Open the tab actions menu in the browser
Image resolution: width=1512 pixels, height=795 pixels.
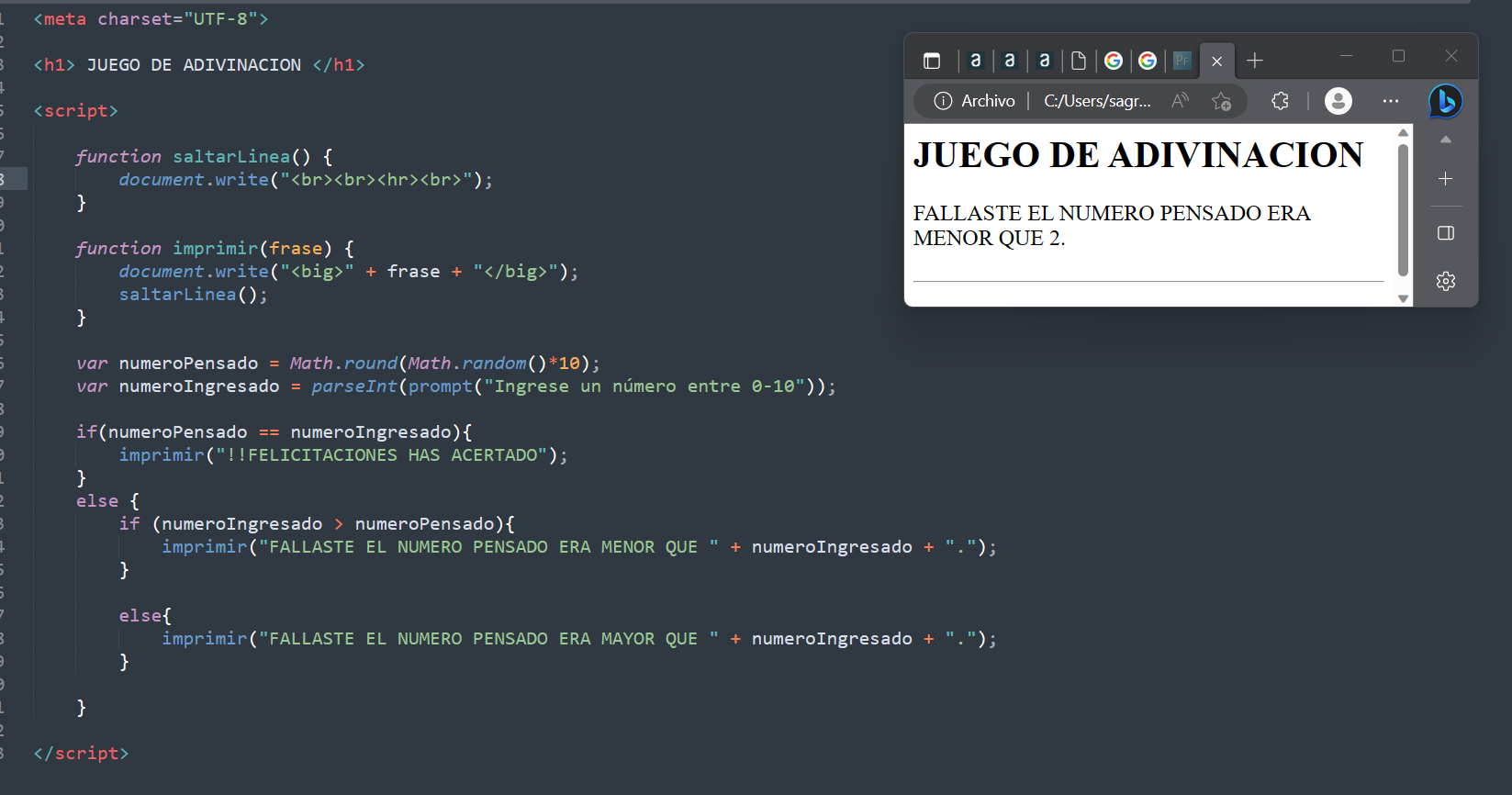[x=932, y=62]
